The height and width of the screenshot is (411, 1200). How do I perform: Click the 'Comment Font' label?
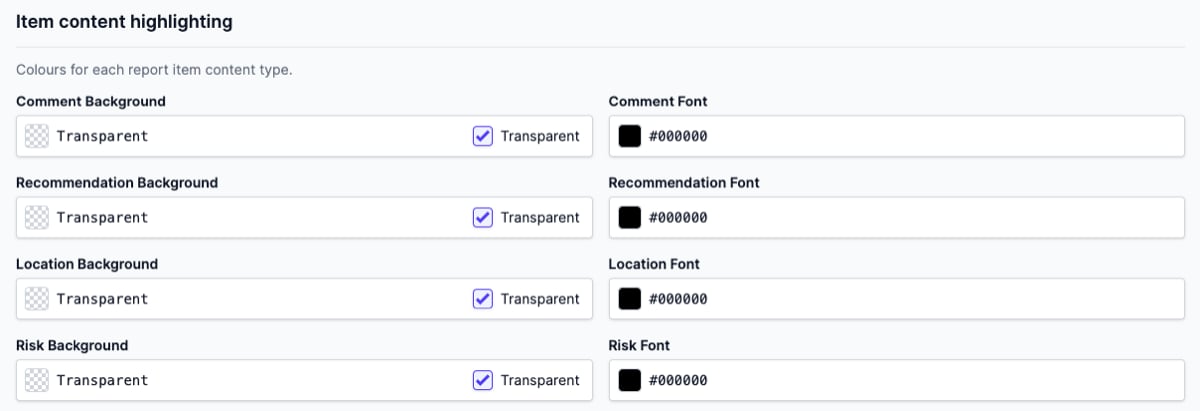[x=658, y=101]
